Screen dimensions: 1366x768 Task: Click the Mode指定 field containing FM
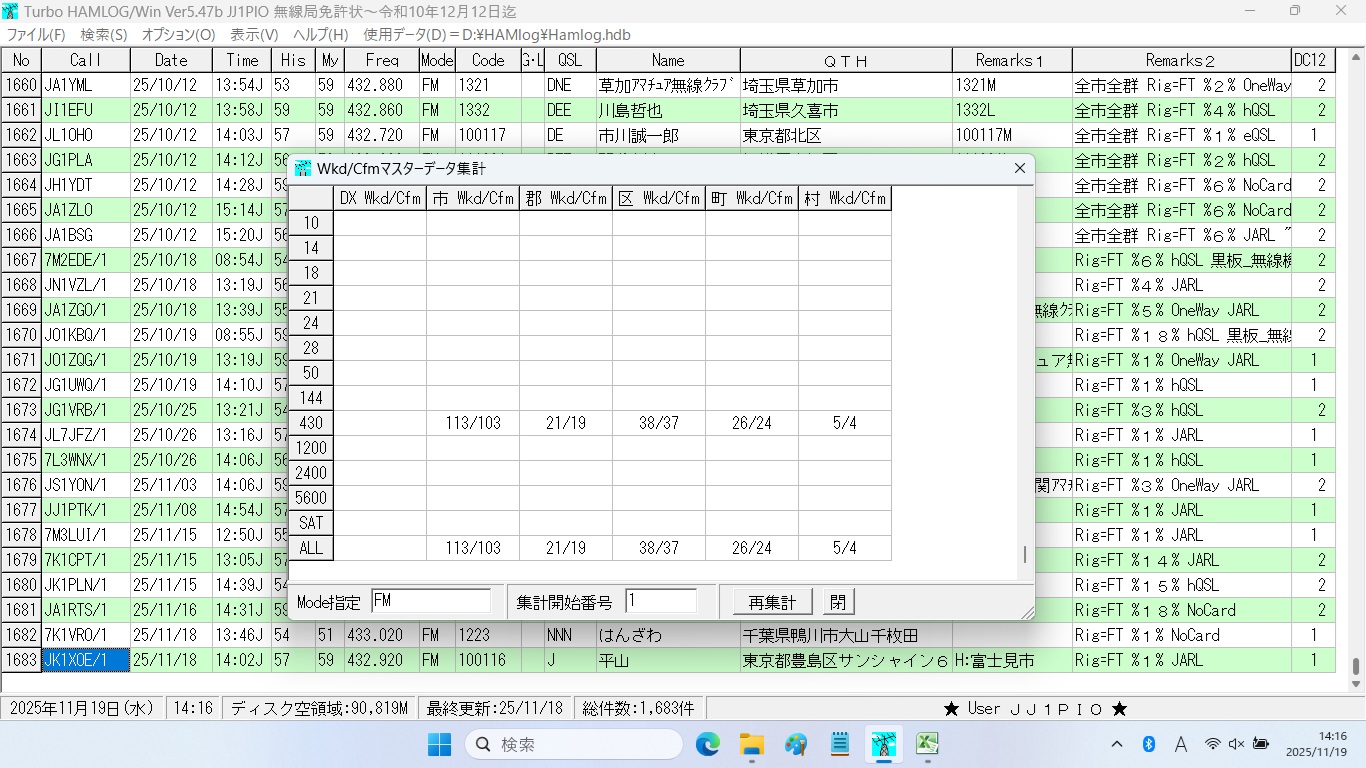click(431, 602)
